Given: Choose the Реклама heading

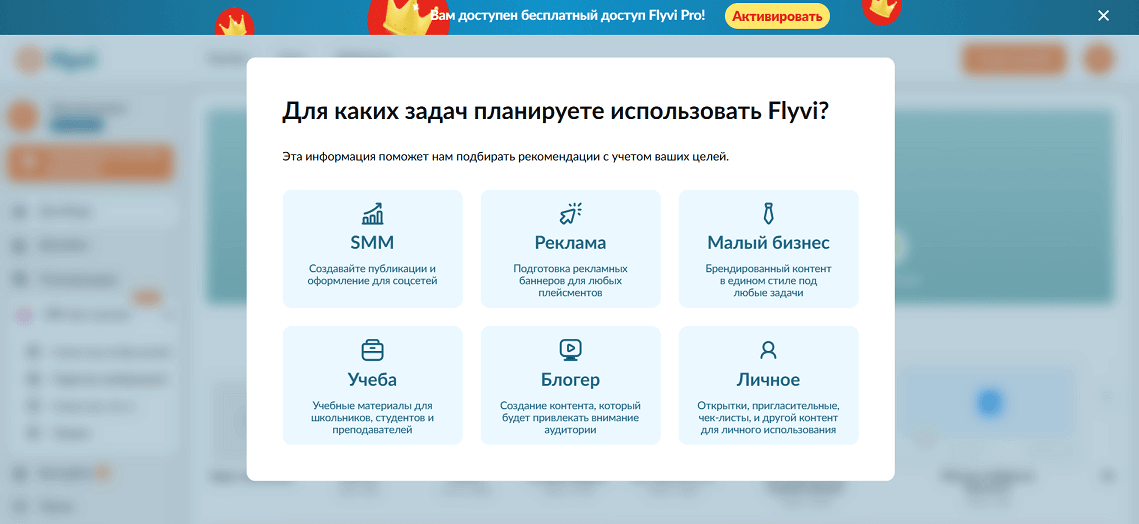Looking at the screenshot, I should click(570, 243).
